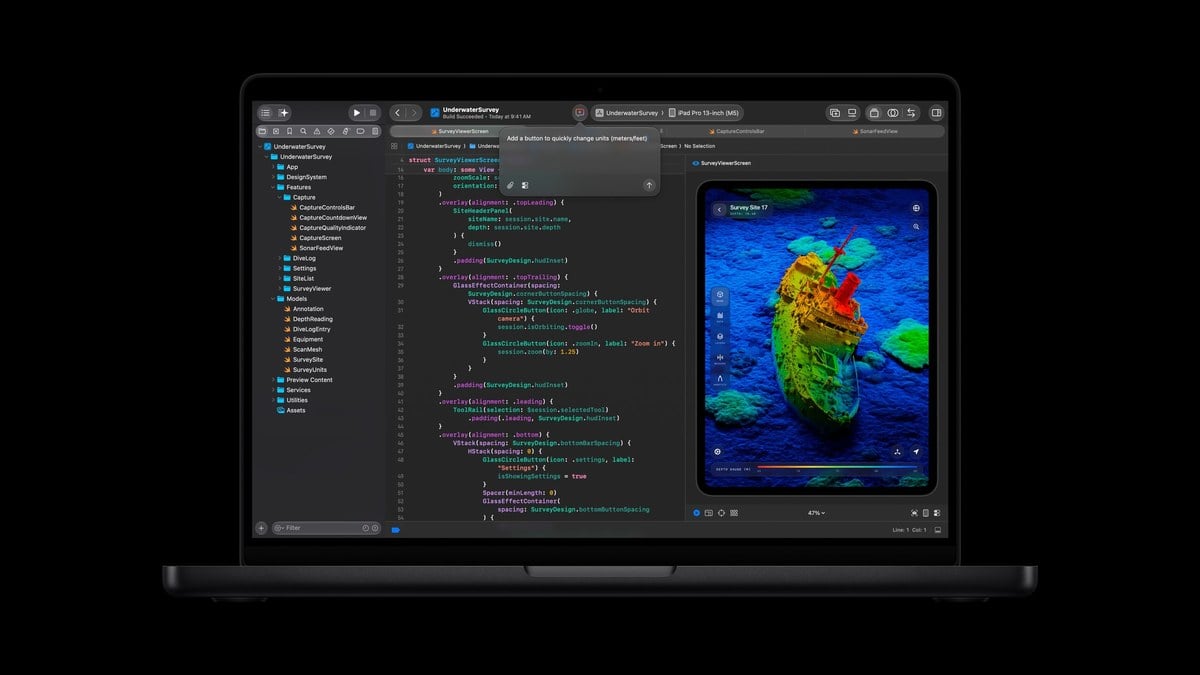Click the library plus-window toolbar icon
1200x675 pixels.
tap(835, 113)
